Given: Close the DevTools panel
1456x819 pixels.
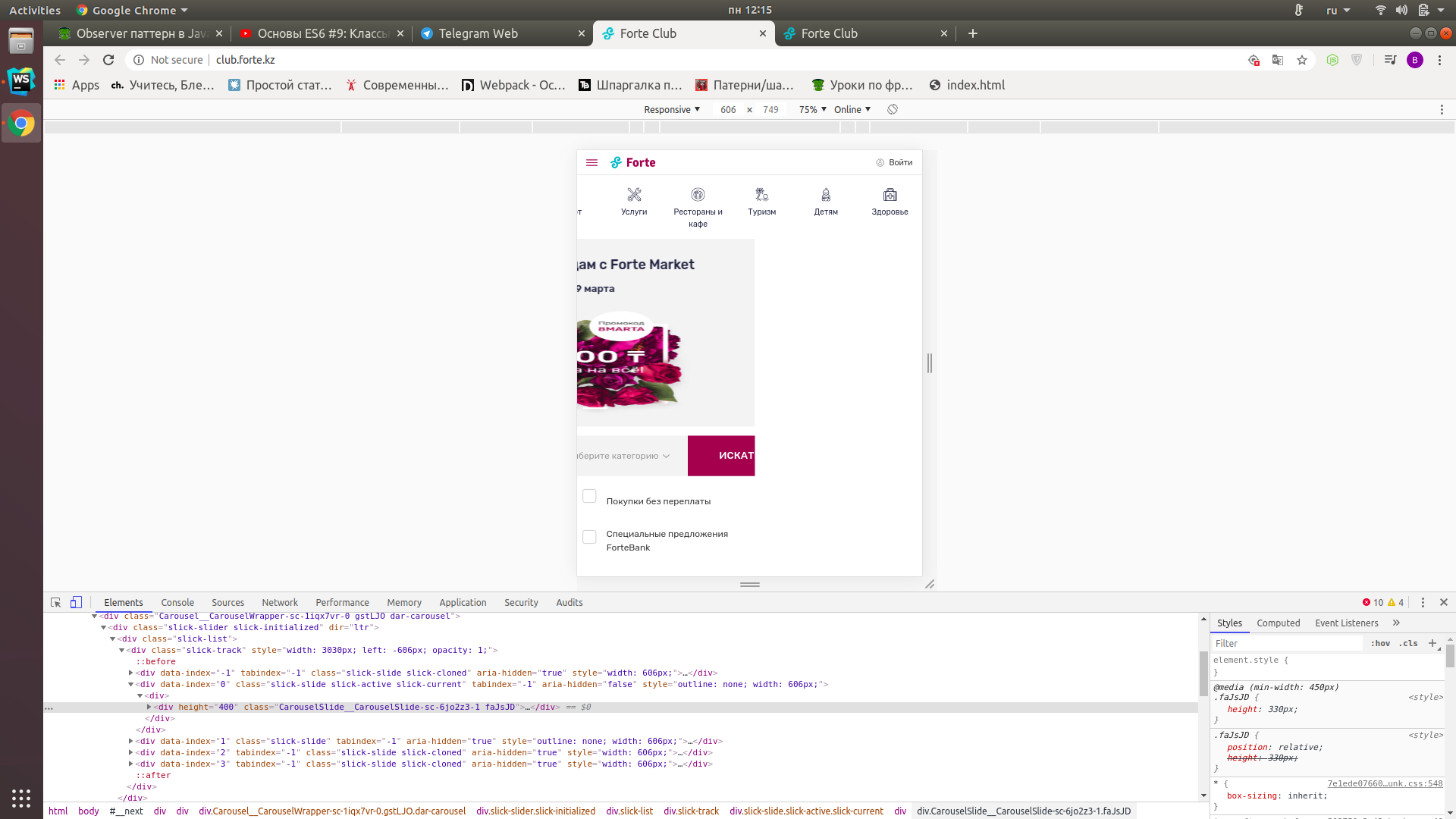Looking at the screenshot, I should click(x=1444, y=602).
